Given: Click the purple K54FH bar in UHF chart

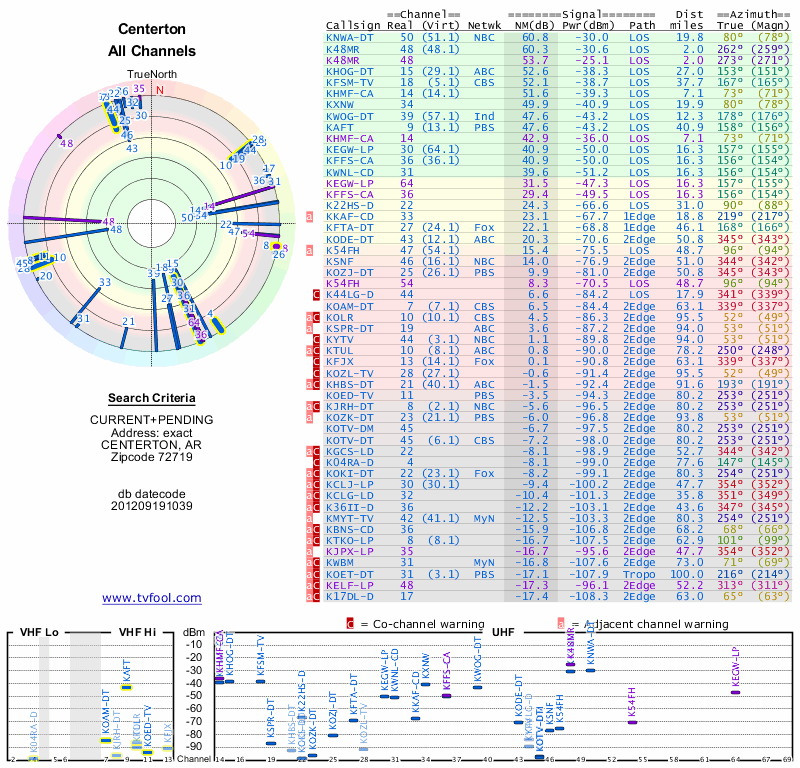Looking at the screenshot, I should coord(632,722).
